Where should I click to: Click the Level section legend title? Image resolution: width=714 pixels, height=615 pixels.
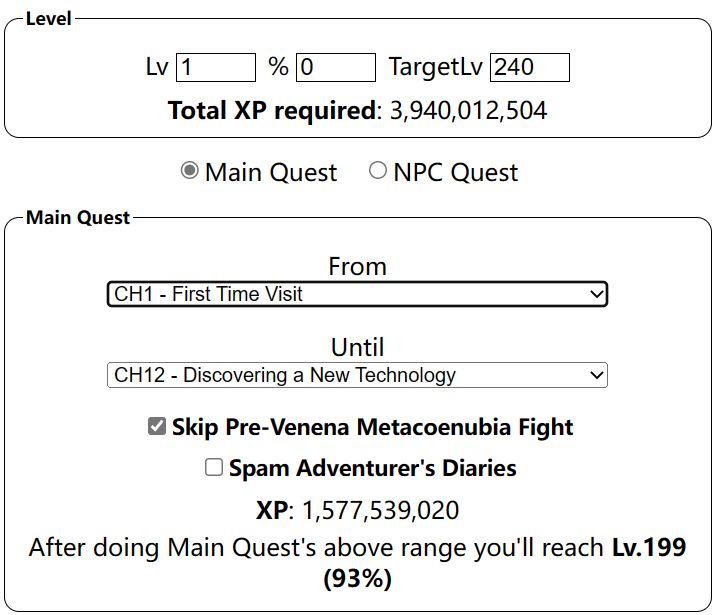48,19
